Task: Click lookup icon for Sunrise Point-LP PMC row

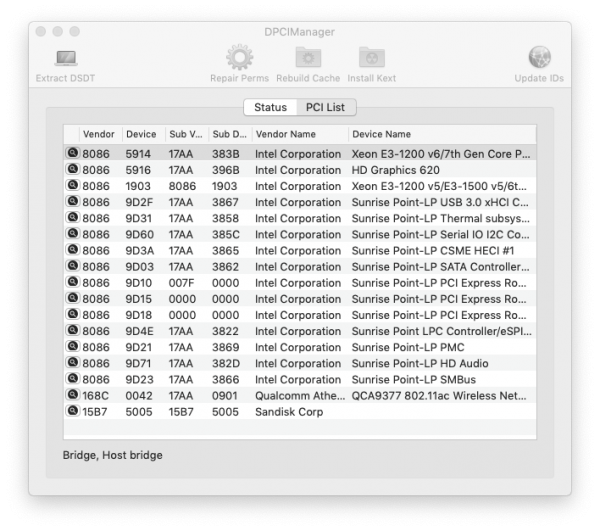Action: pos(72,346)
